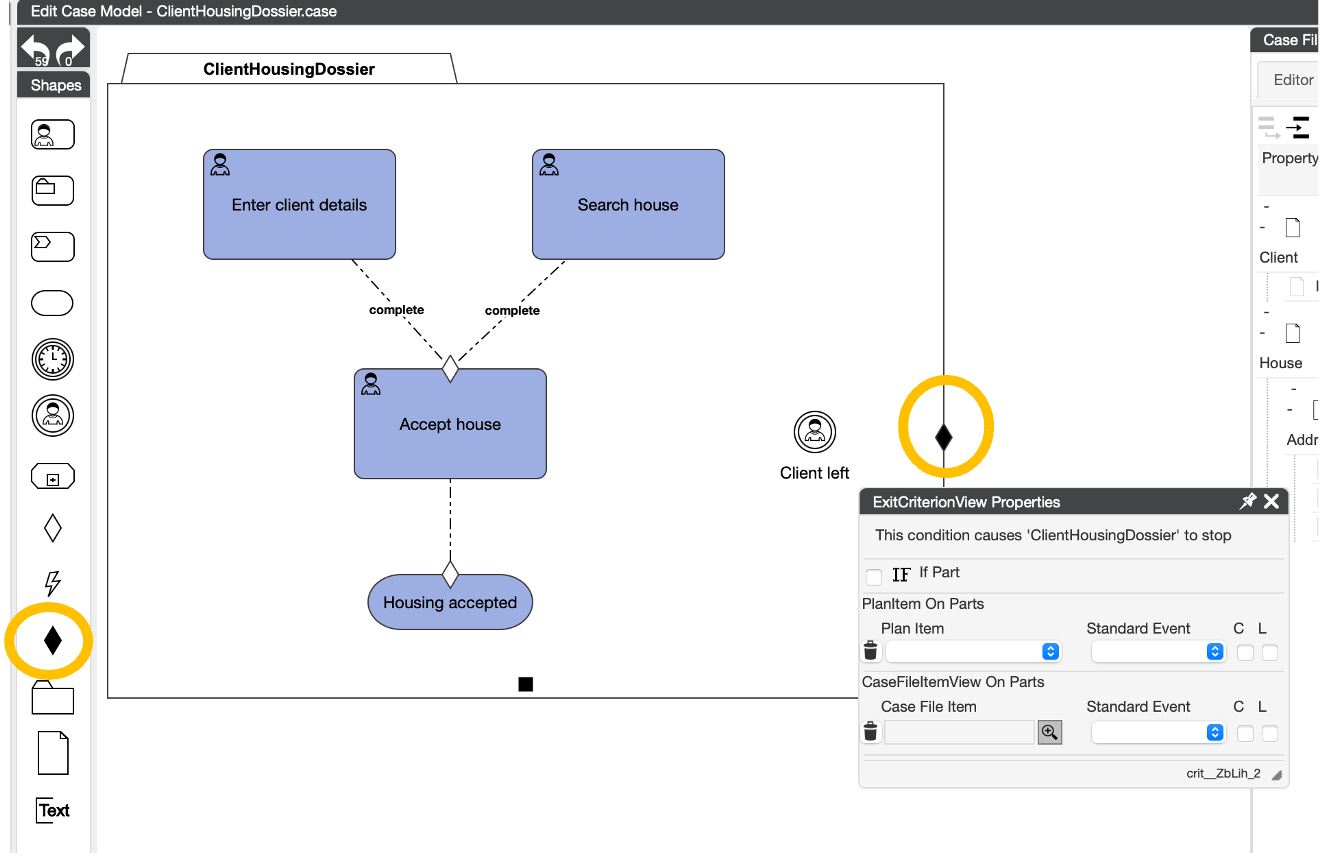Switch to the Editor tab
The width and height of the screenshot is (1320, 857).
click(x=1292, y=80)
